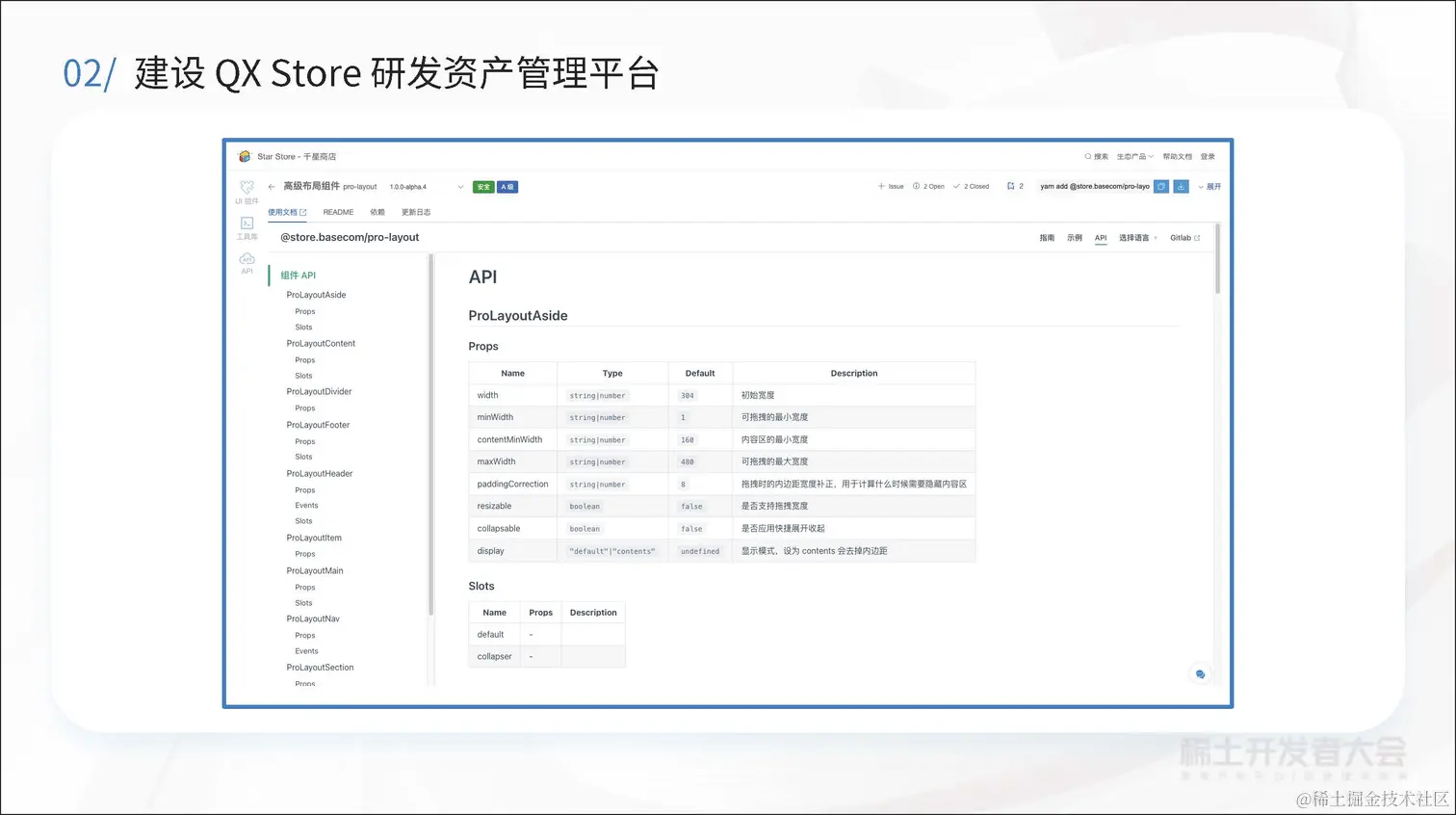Click the paddingCorrection row name
The image size is (1456, 815).
pyautogui.click(x=512, y=484)
